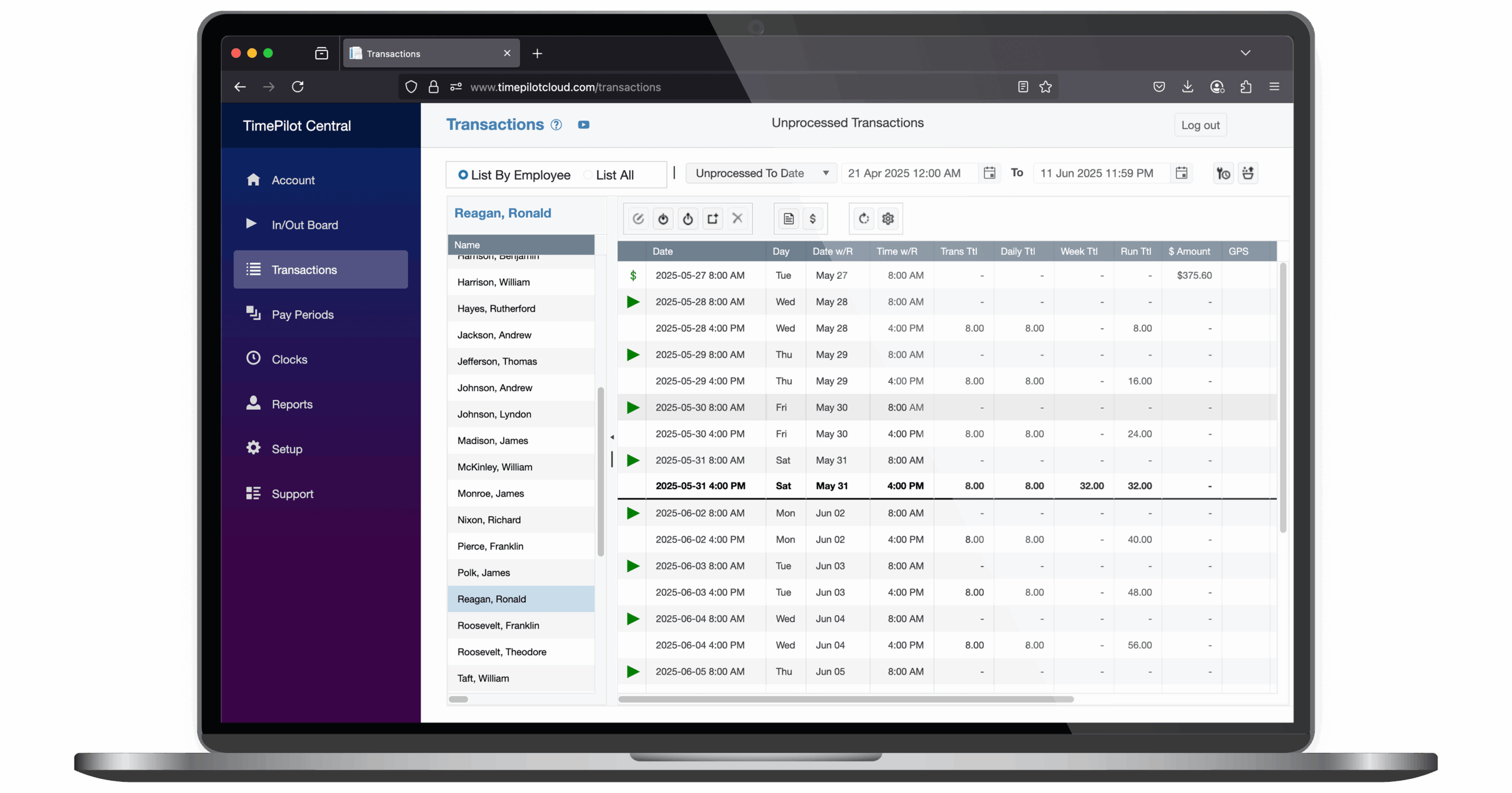1512x793 pixels.
Task: Click the horizontal scrollbar under transactions table
Action: tap(845, 699)
